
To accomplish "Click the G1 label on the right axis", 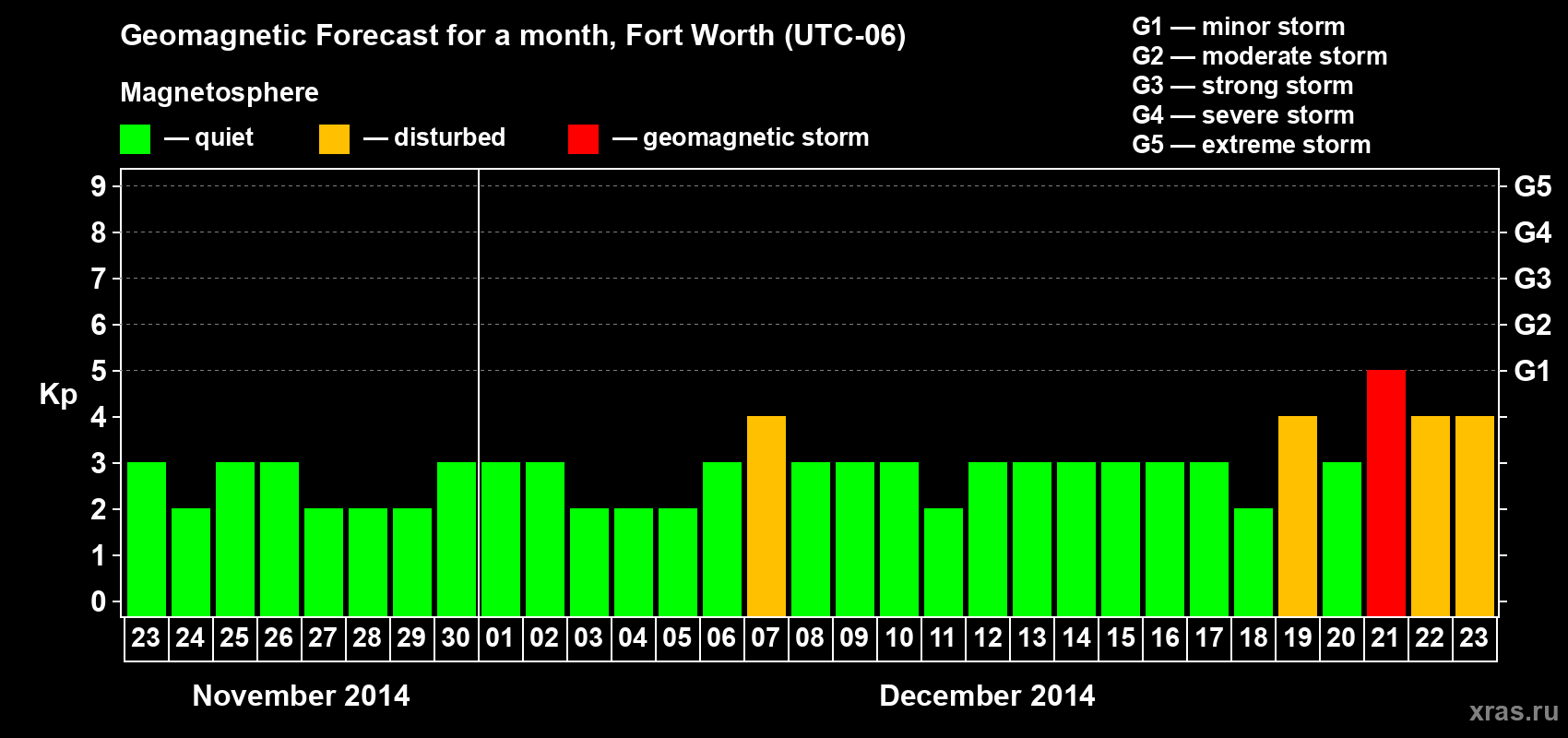I will click(1533, 371).
